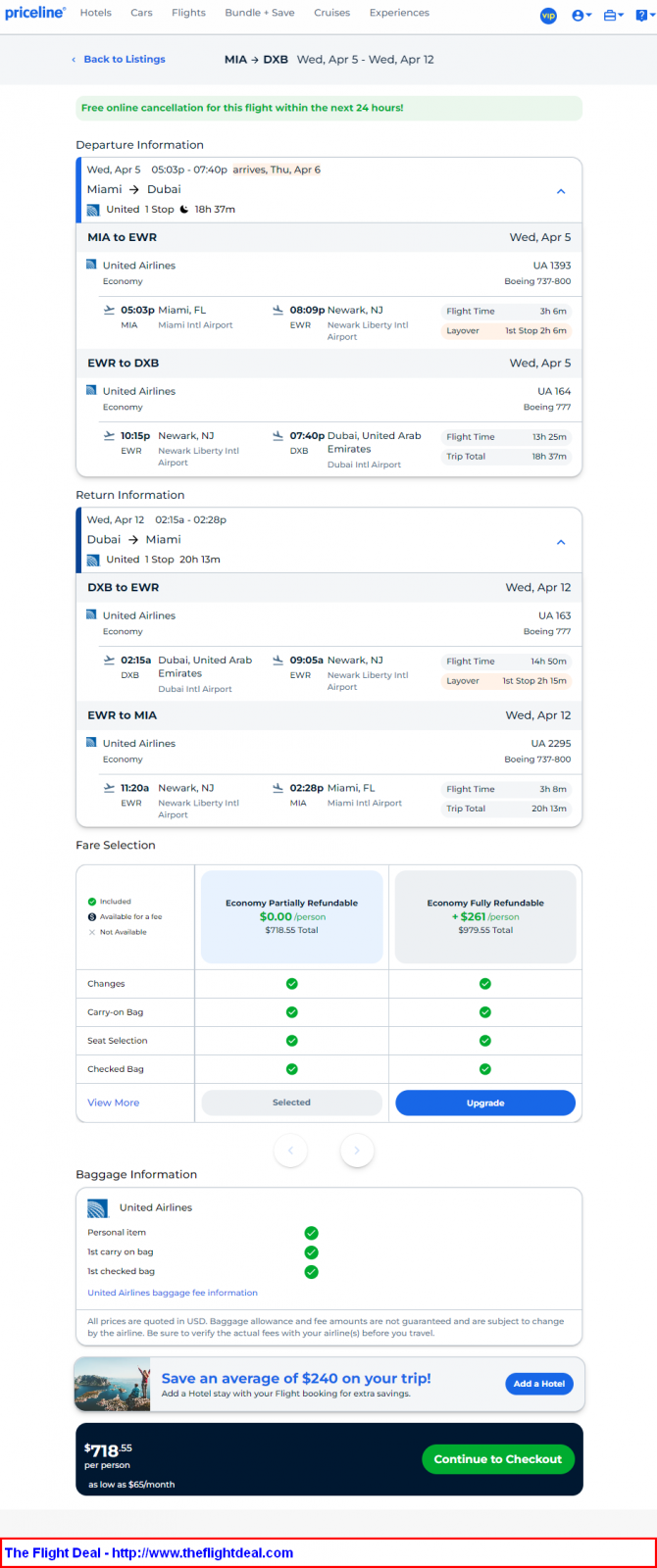Collapse the Miami to Dubai departure details
This screenshot has height=1568, width=657.
[561, 192]
